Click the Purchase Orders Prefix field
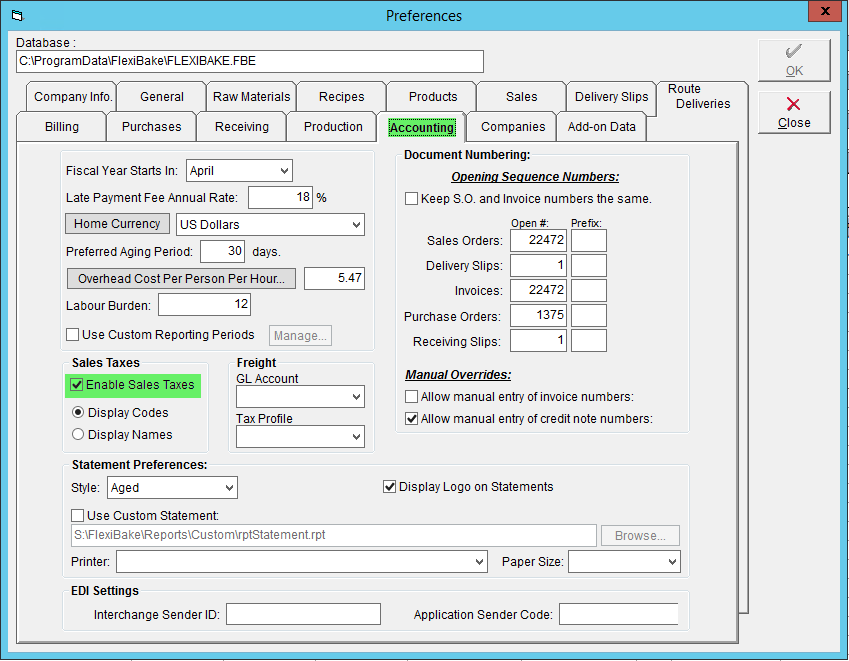This screenshot has width=849, height=661. [589, 316]
